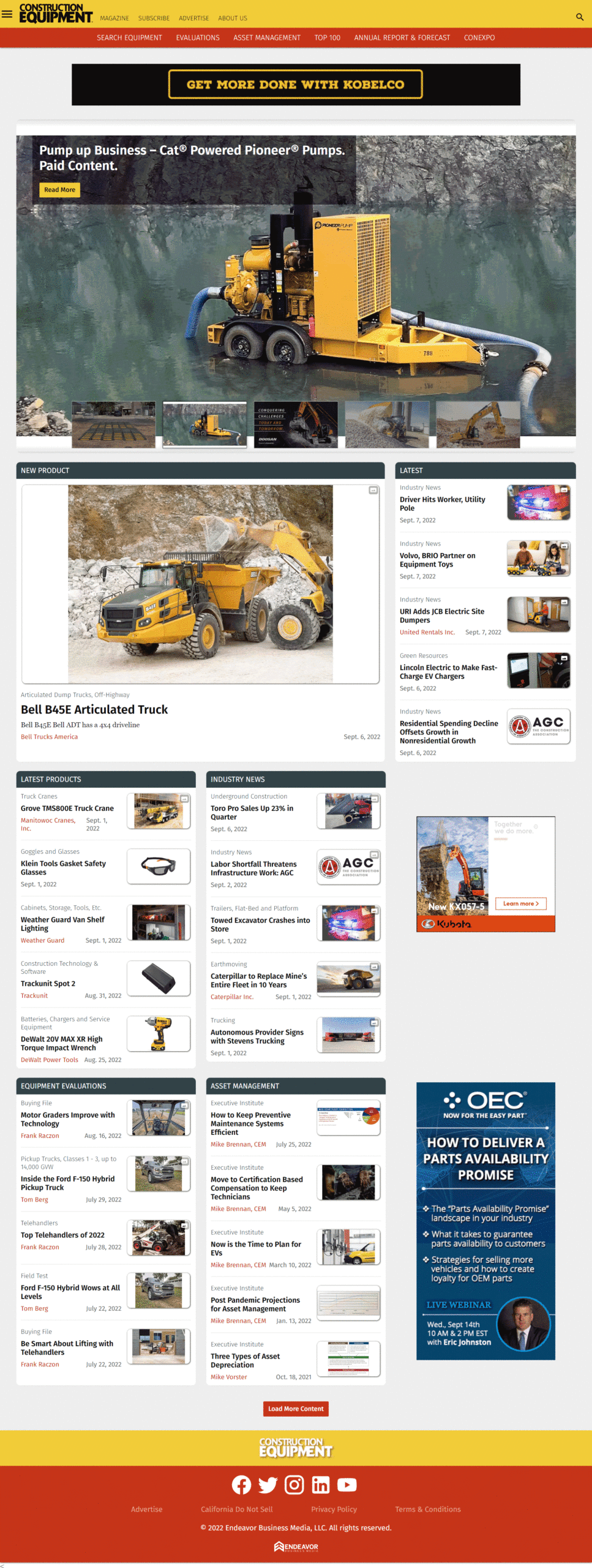Click author Mike Vorster's name
Viewport: 592px width, 1568px height.
[x=229, y=1377]
